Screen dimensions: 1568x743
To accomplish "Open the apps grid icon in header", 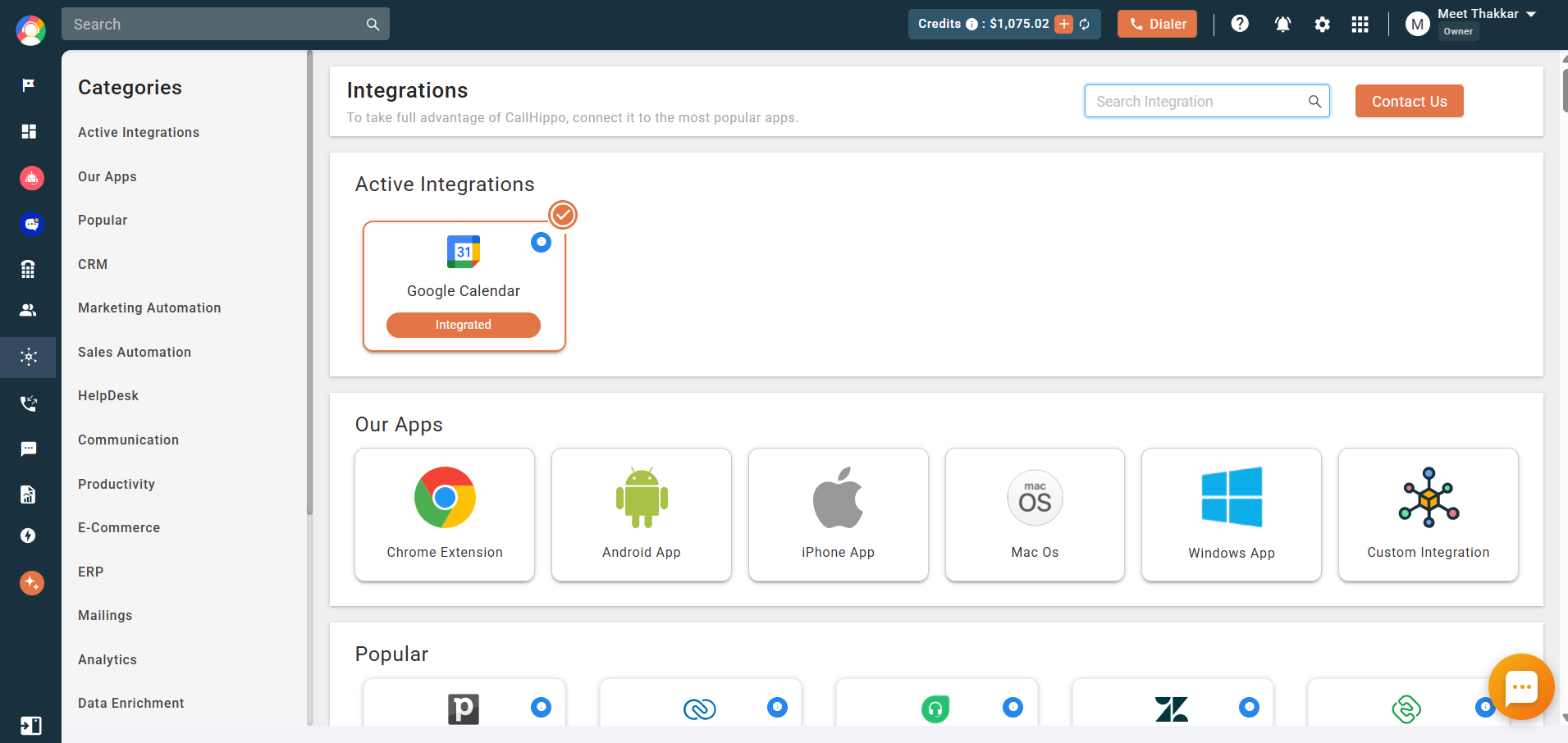I will pyautogui.click(x=1360, y=25).
